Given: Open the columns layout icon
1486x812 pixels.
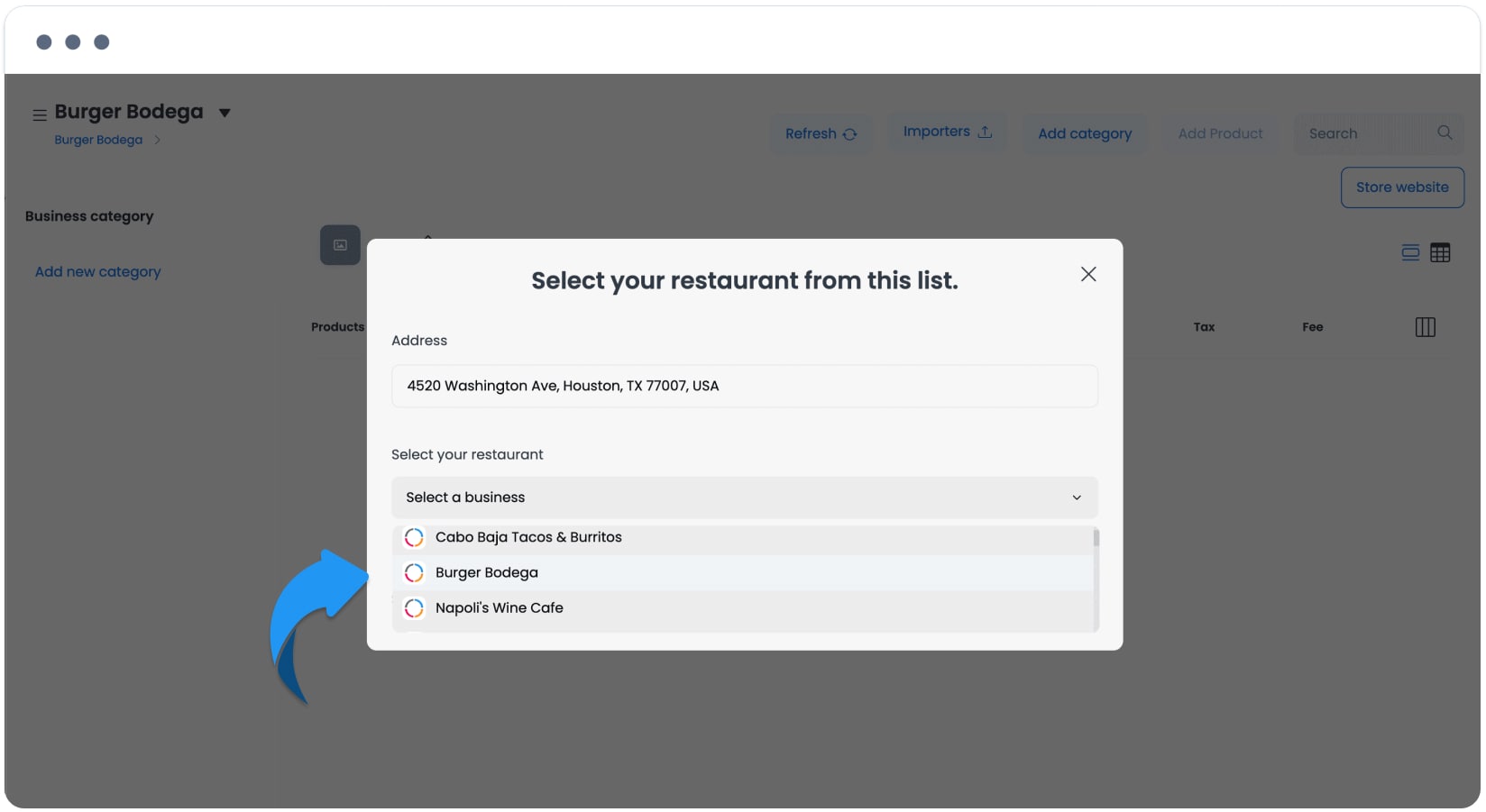Looking at the screenshot, I should click(x=1426, y=327).
